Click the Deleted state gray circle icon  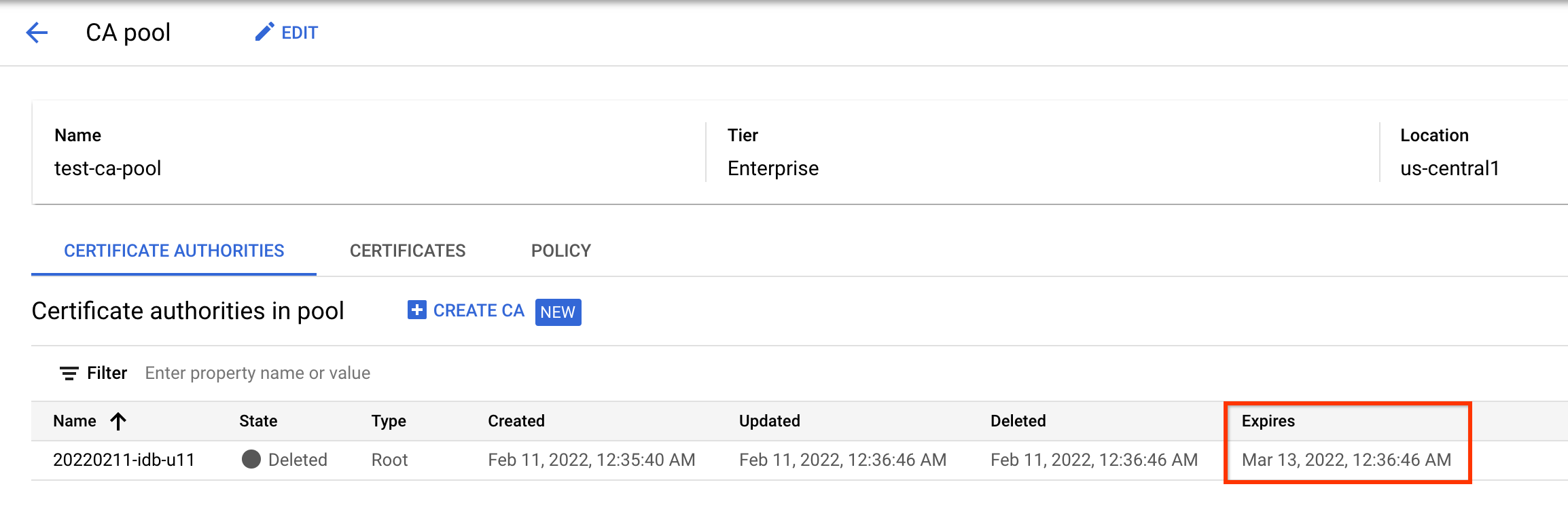click(x=251, y=460)
